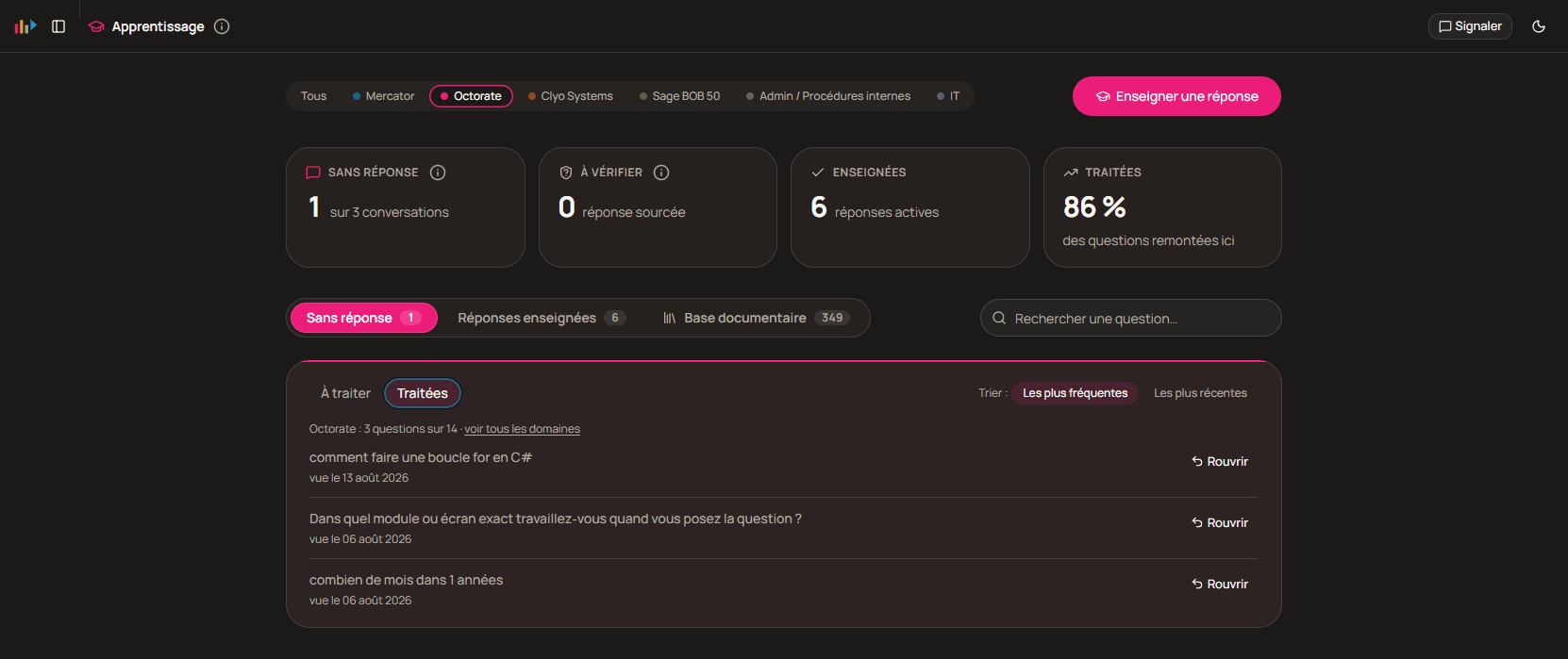Click the shield icon of À vérifier
The width and height of the screenshot is (1568, 659).
(566, 173)
